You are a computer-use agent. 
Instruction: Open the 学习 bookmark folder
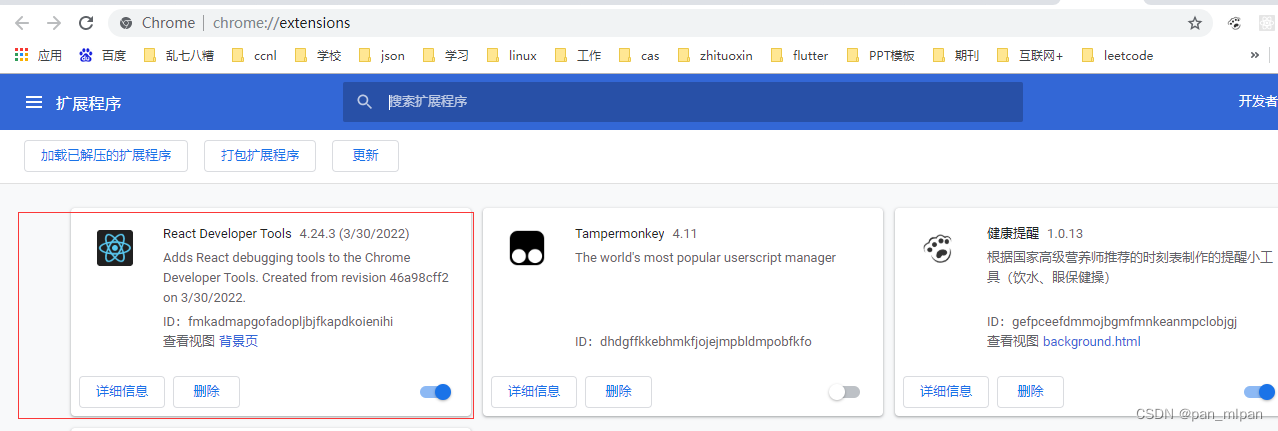tap(446, 55)
